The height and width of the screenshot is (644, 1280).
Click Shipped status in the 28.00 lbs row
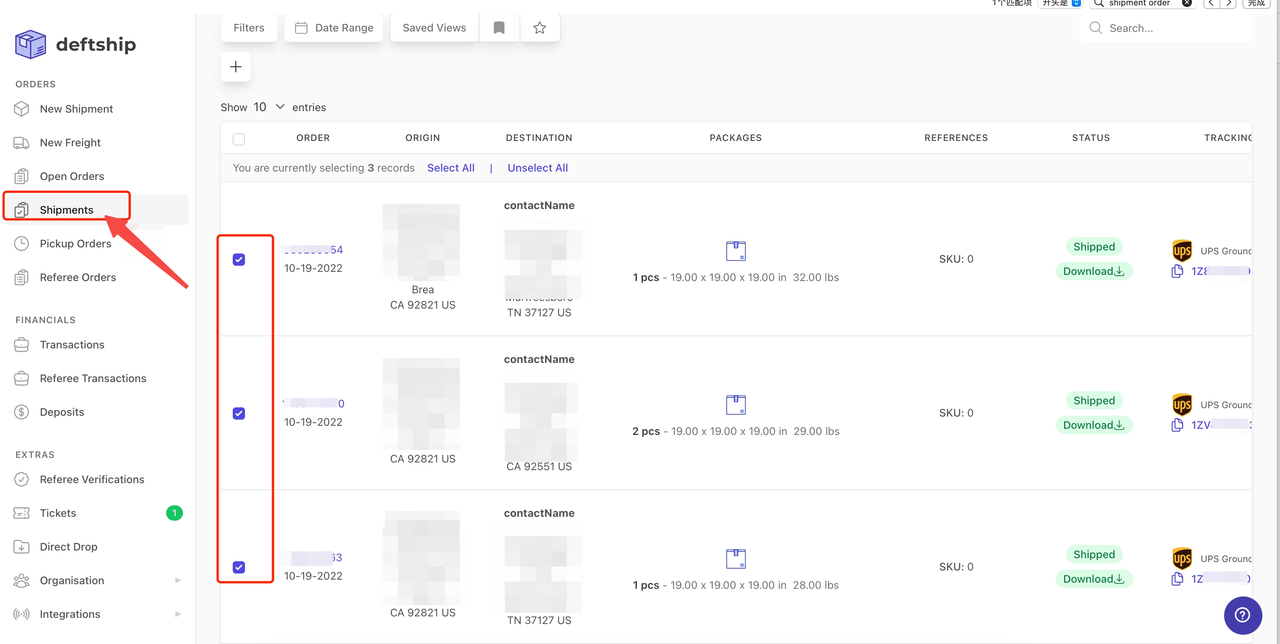pos(1094,555)
